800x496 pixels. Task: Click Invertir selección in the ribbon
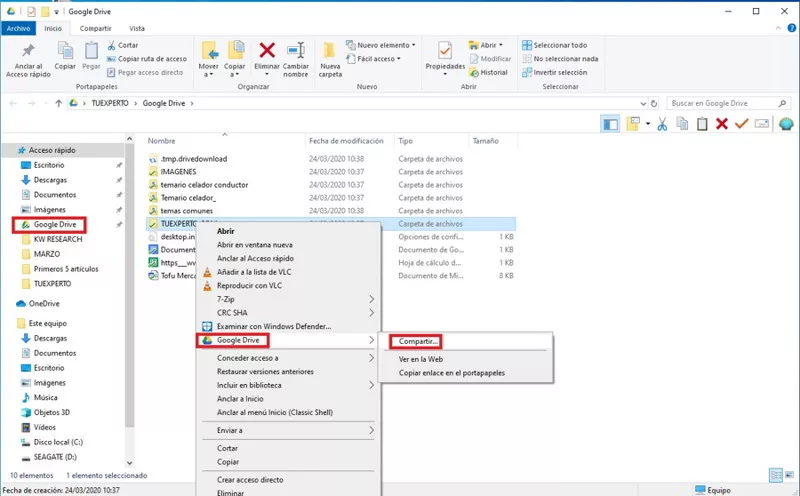point(559,72)
